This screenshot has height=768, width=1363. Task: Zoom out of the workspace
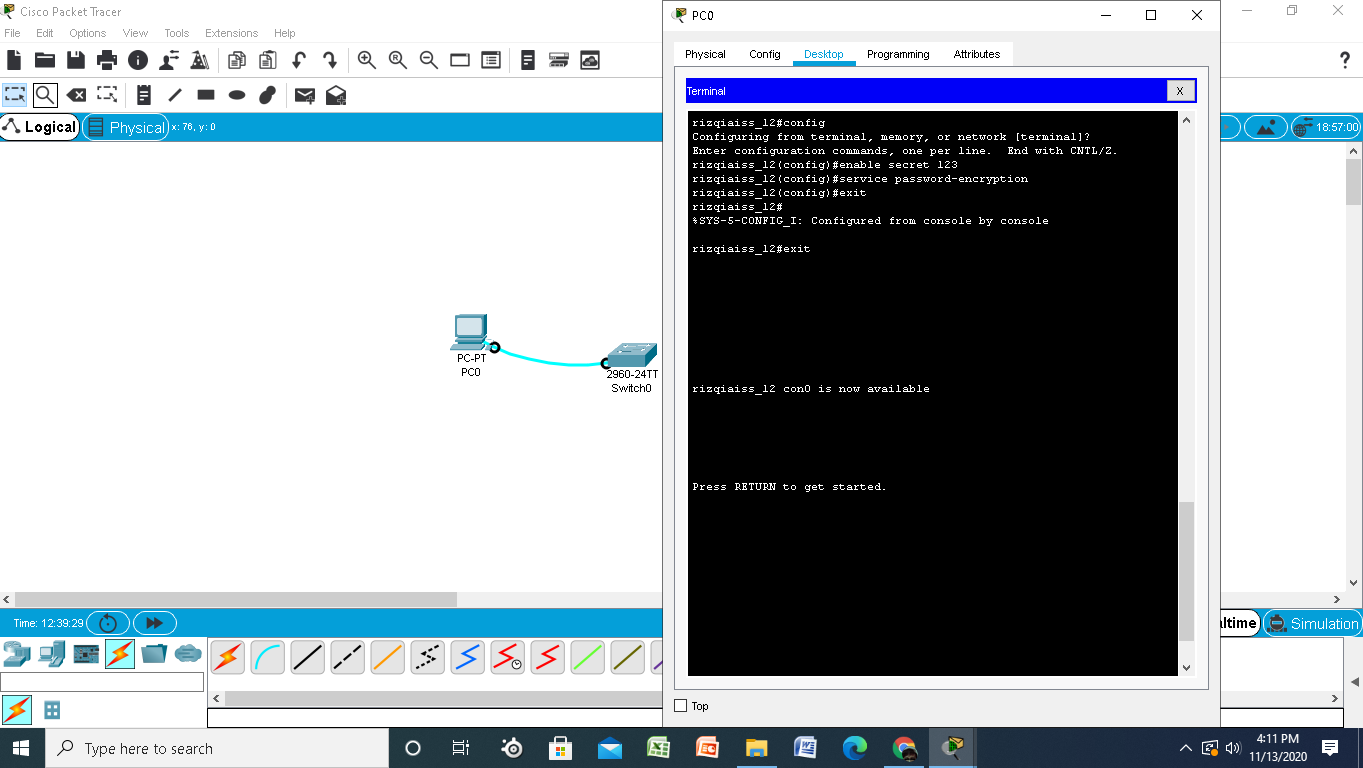429,60
